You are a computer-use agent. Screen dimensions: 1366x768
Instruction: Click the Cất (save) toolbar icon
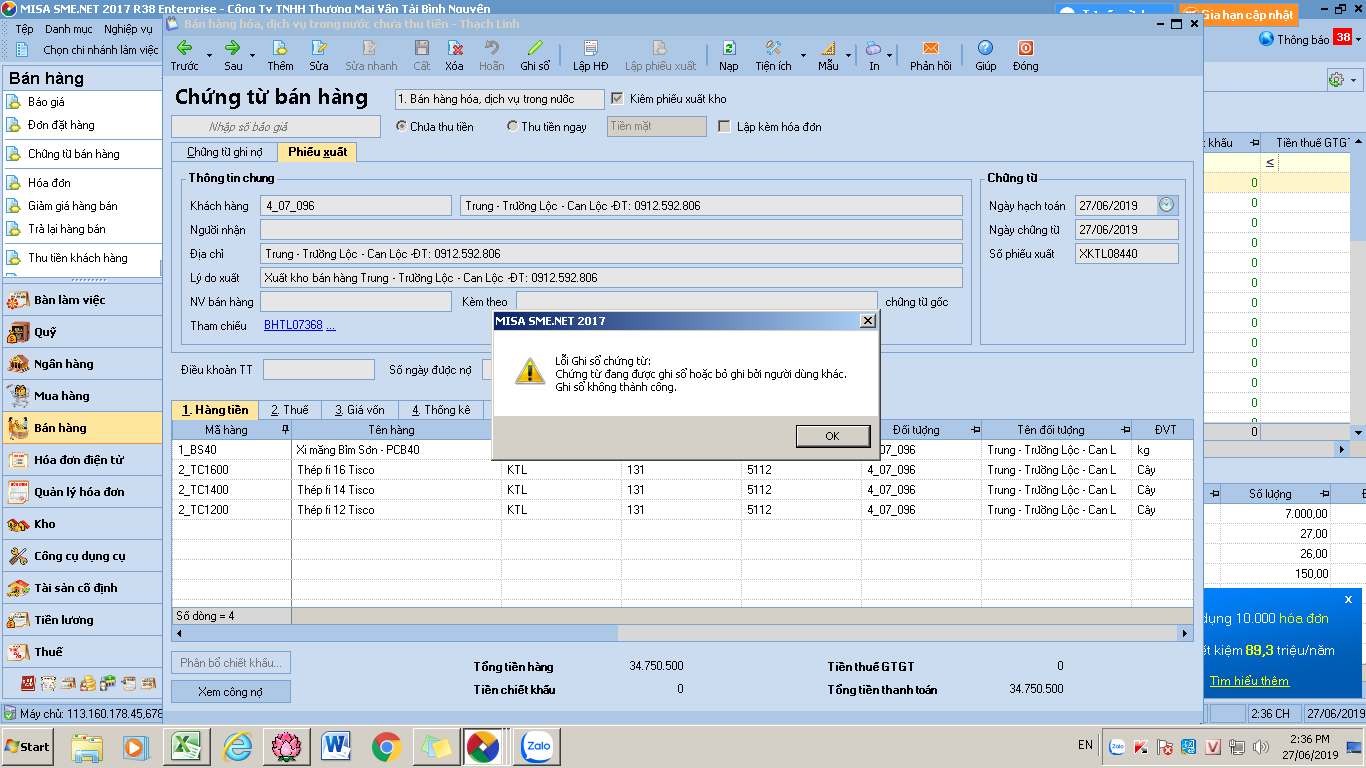click(422, 48)
